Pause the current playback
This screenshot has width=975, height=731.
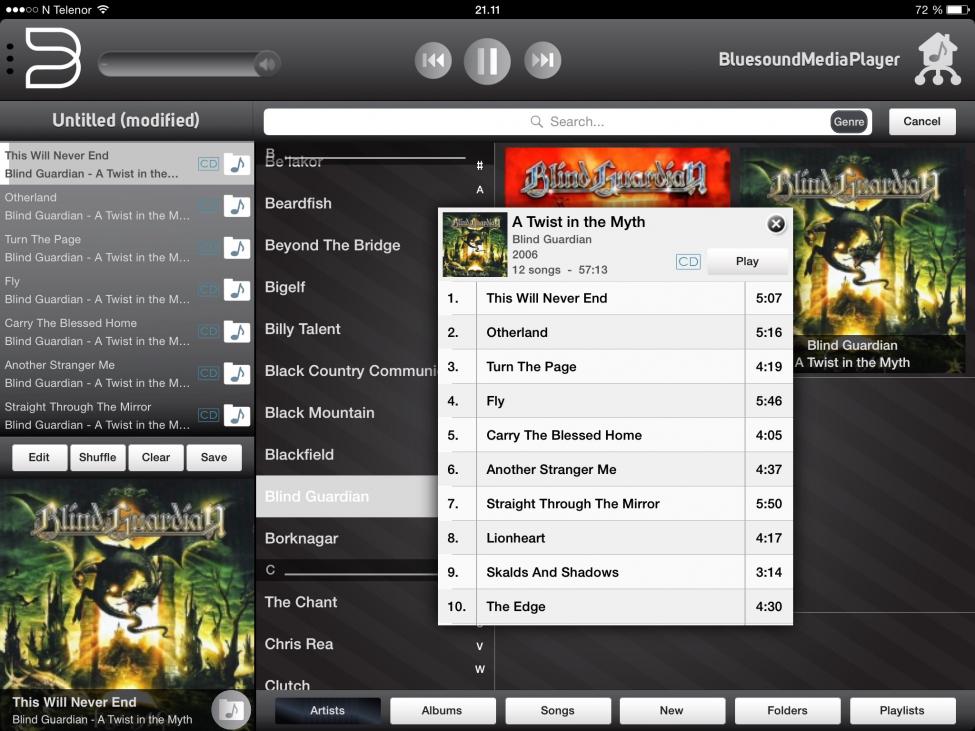click(x=487, y=61)
